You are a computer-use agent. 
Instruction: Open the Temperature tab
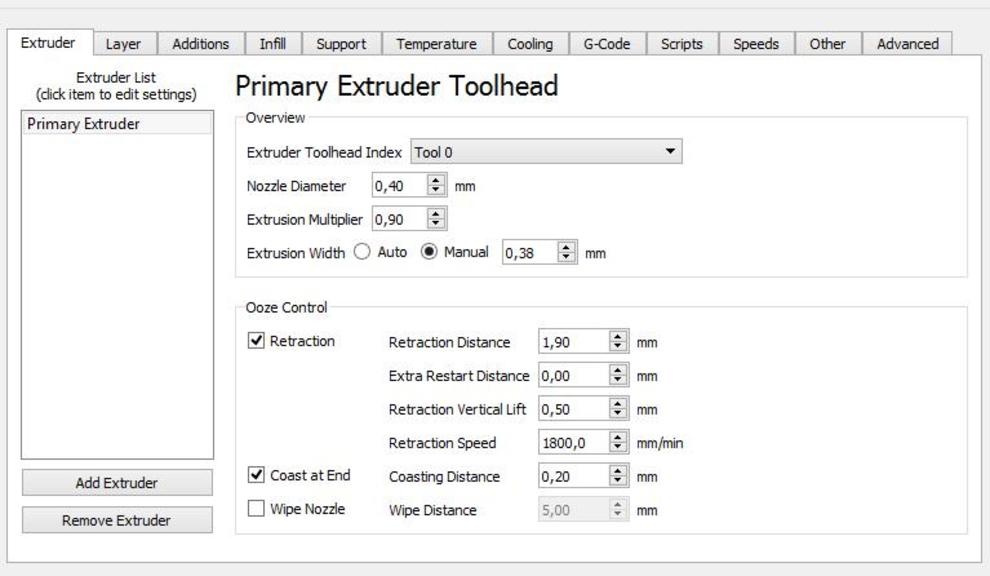[436, 44]
